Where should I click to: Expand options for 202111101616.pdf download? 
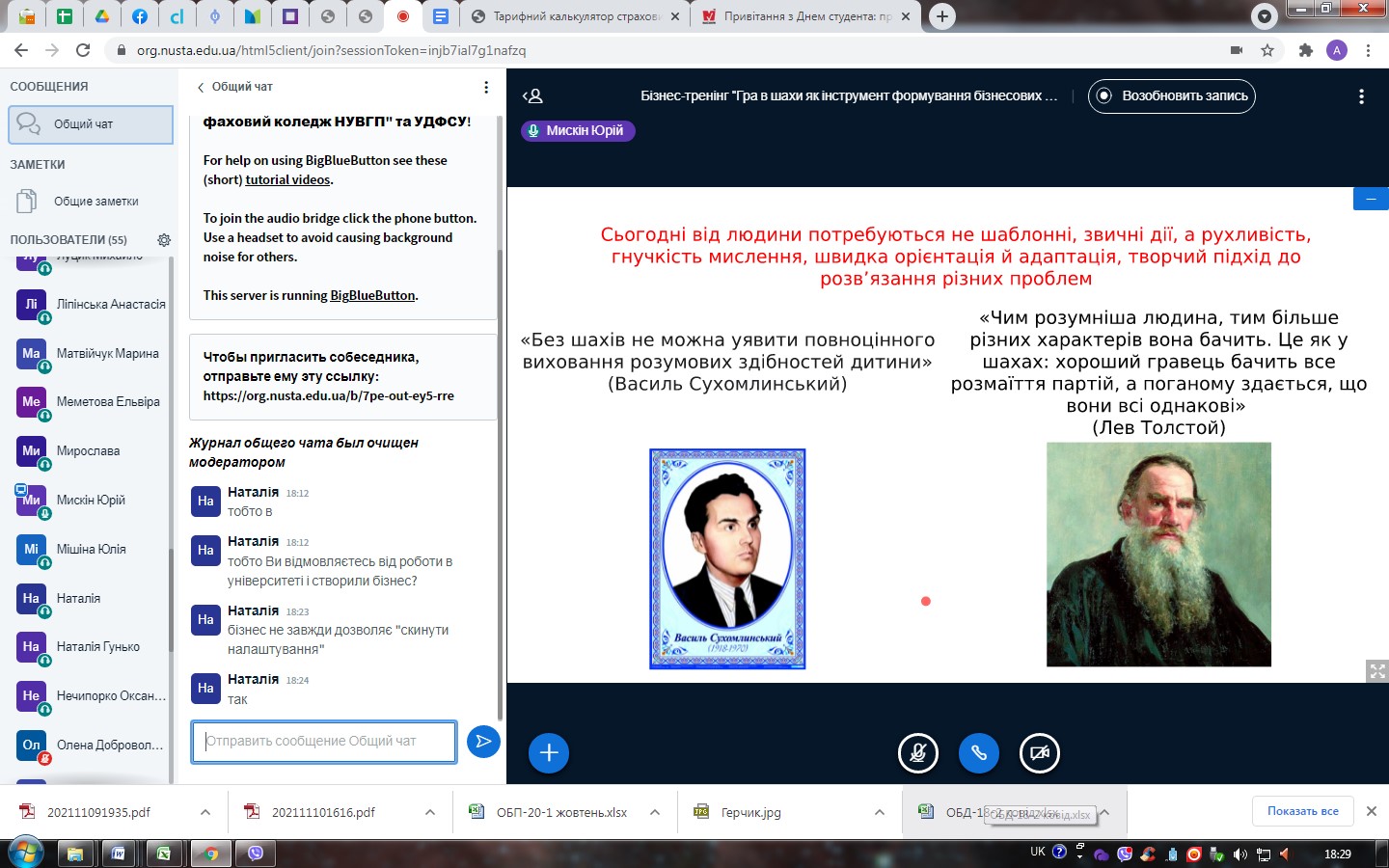tap(430, 812)
